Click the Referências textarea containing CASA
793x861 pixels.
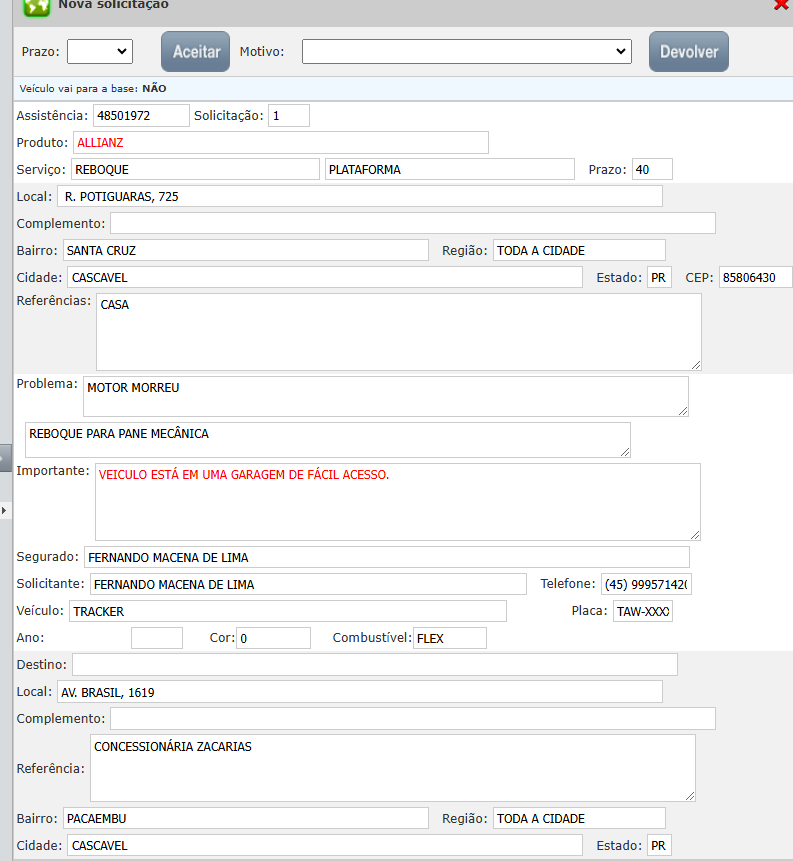(x=398, y=332)
